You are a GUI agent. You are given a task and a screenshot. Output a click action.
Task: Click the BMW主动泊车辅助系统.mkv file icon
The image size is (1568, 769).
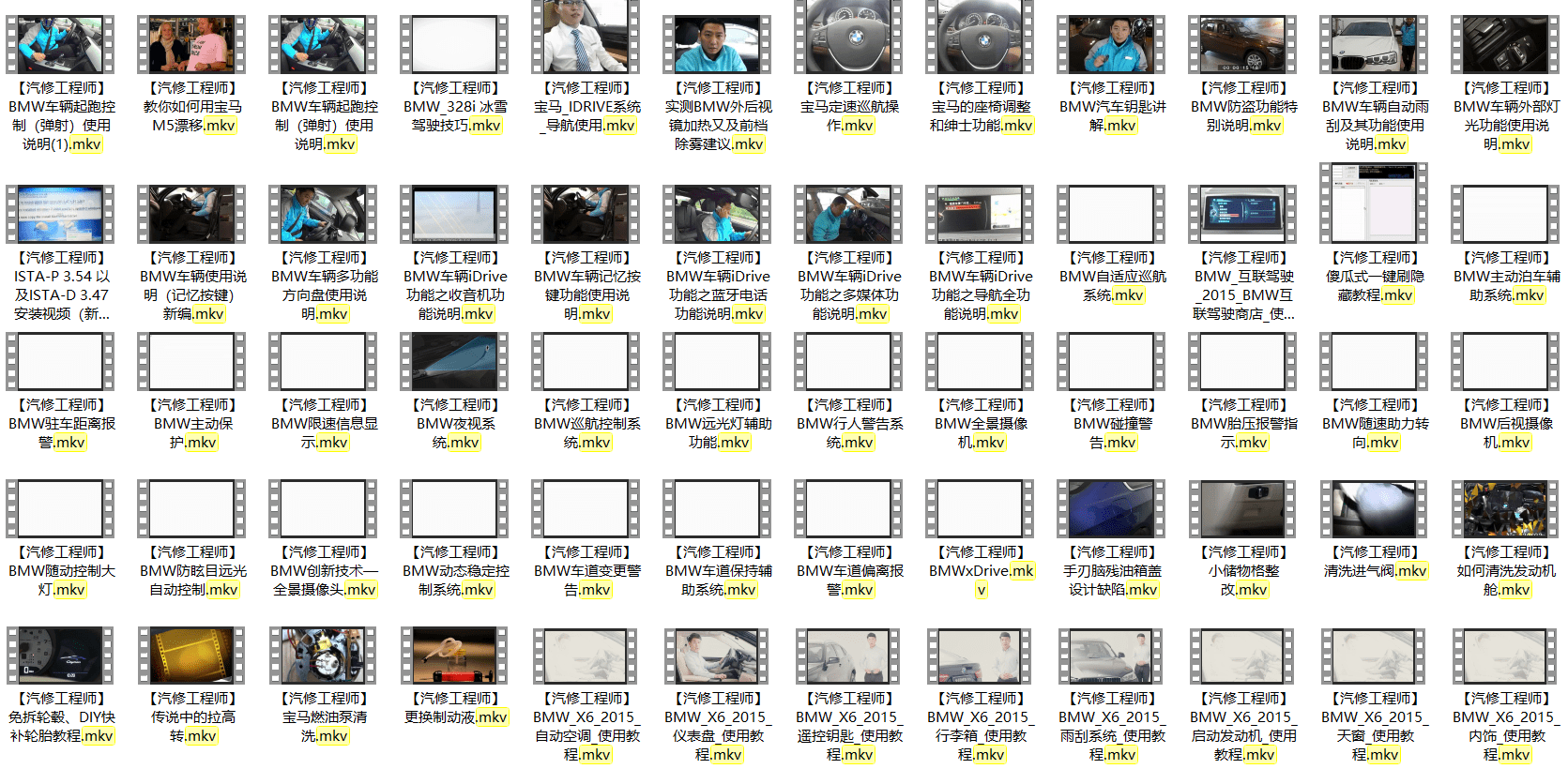1505,214
